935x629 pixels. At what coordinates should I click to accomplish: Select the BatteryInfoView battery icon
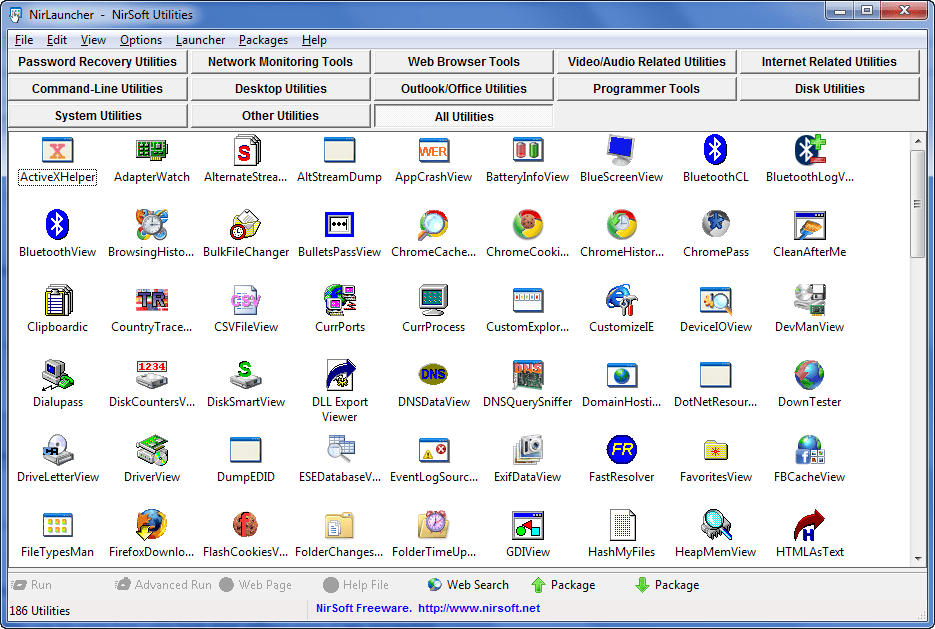[528, 150]
